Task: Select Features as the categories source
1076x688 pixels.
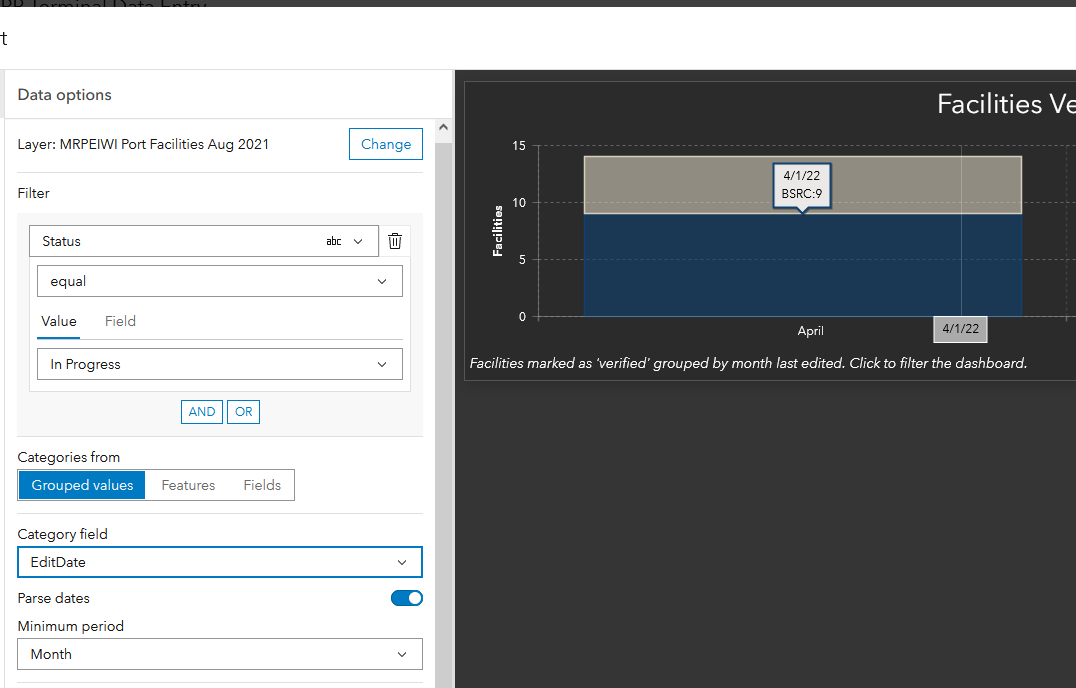Action: pos(187,485)
